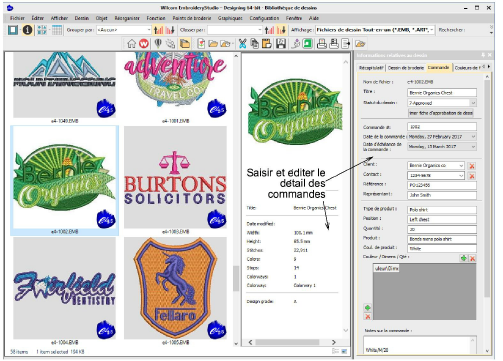This screenshot has width=503, height=361.
Task: Expand the Client dropdown
Action: click(461, 165)
